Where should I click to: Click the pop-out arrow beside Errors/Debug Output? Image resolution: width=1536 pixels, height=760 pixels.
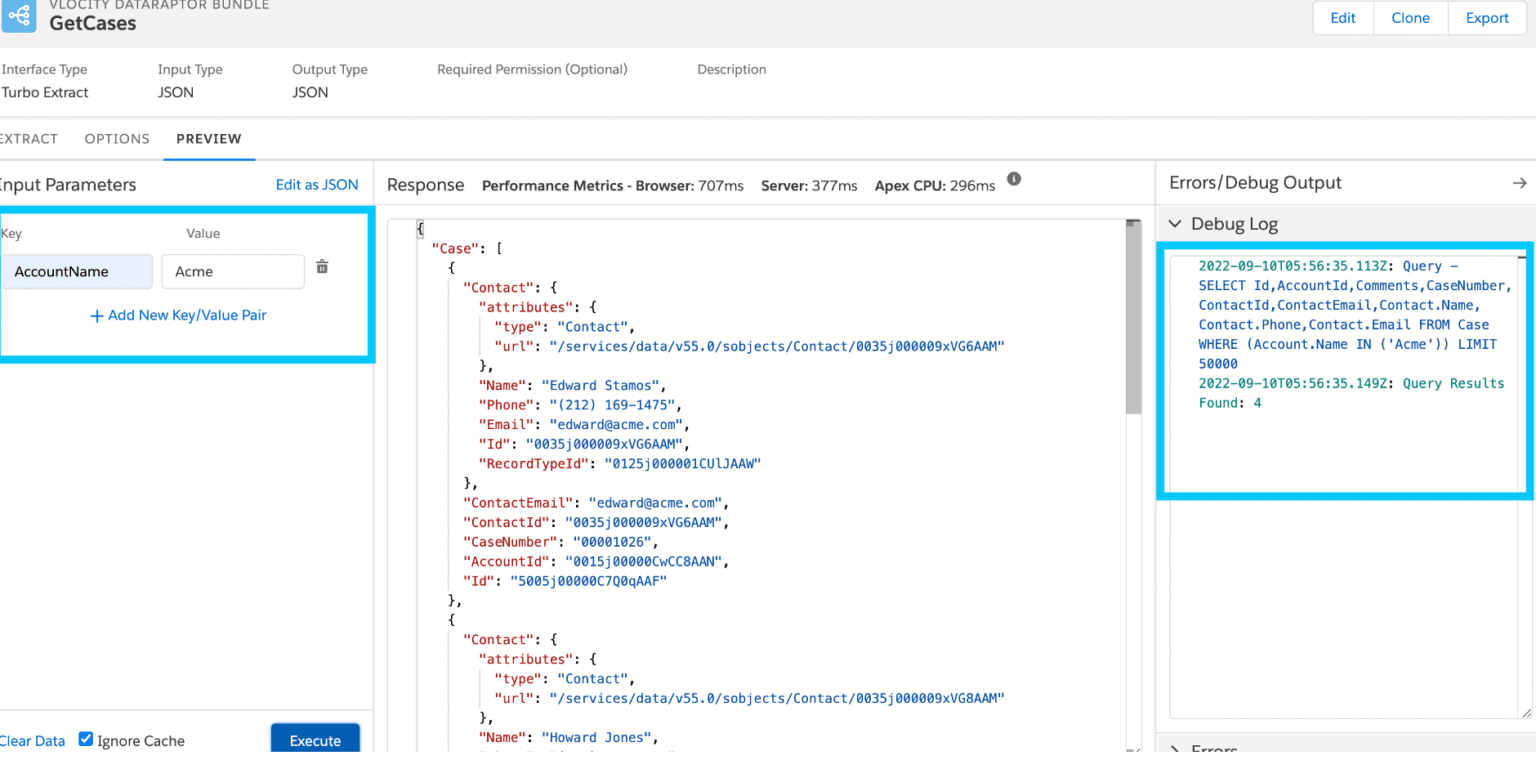1520,182
